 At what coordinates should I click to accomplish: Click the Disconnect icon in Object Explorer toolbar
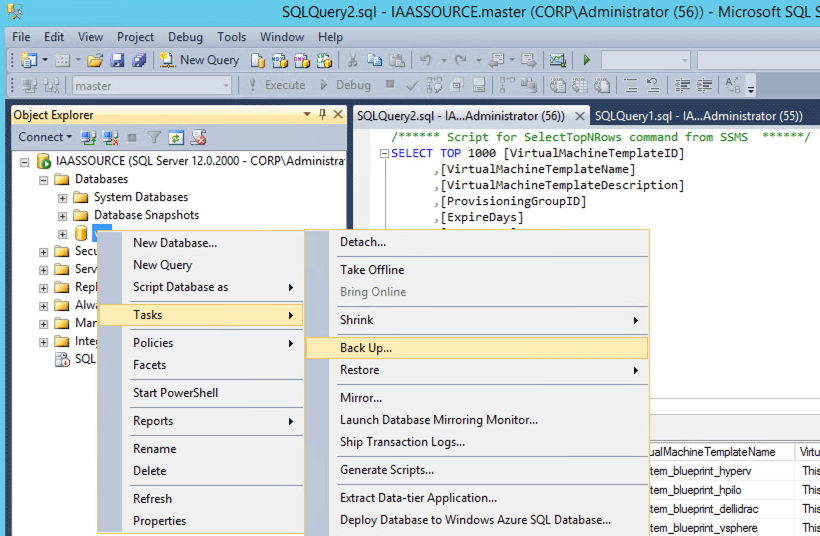(110, 137)
